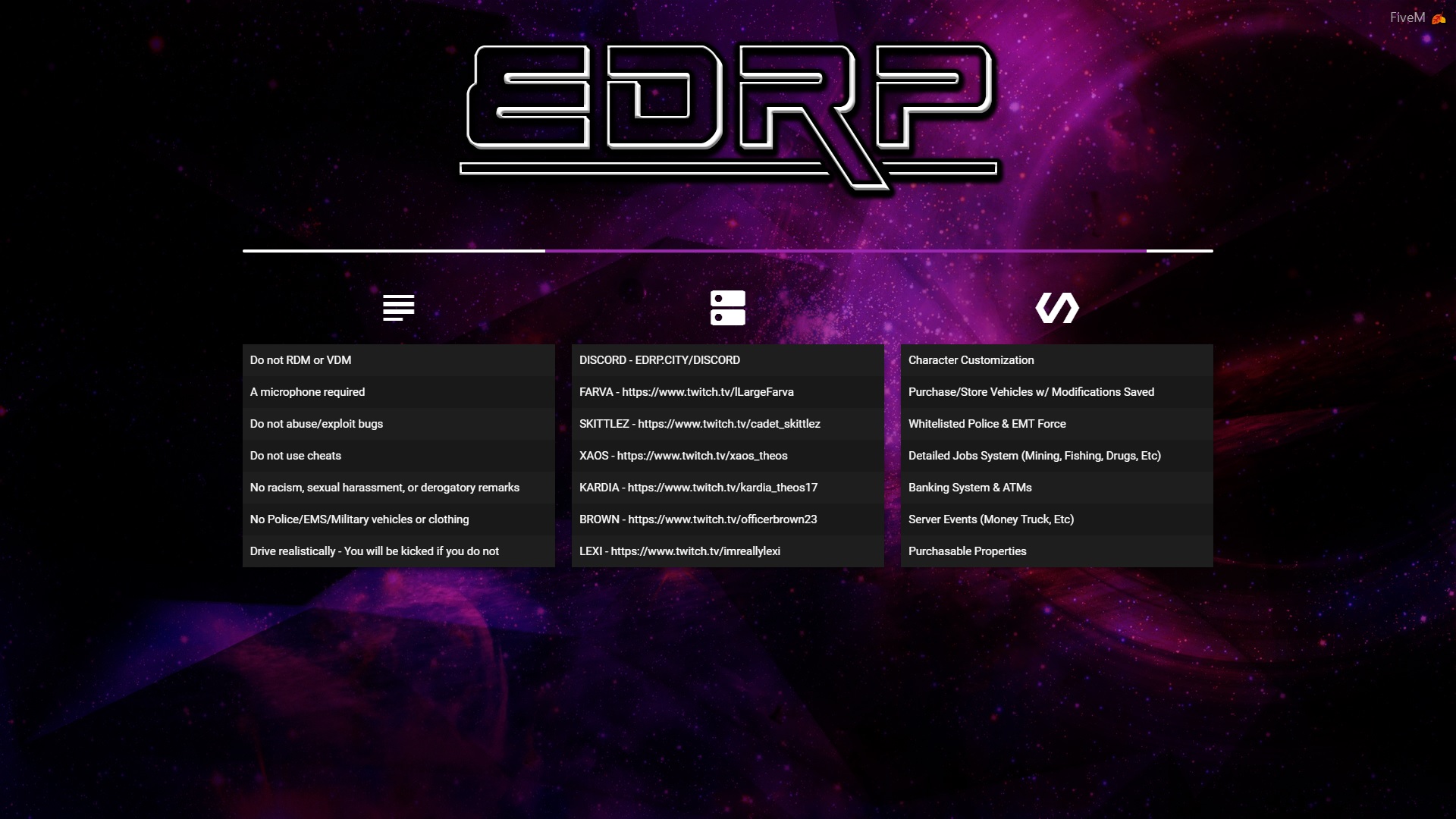Screen dimensions: 1456x819
Task: Select the 'Detailed Jobs System' feature row
Action: (1057, 456)
